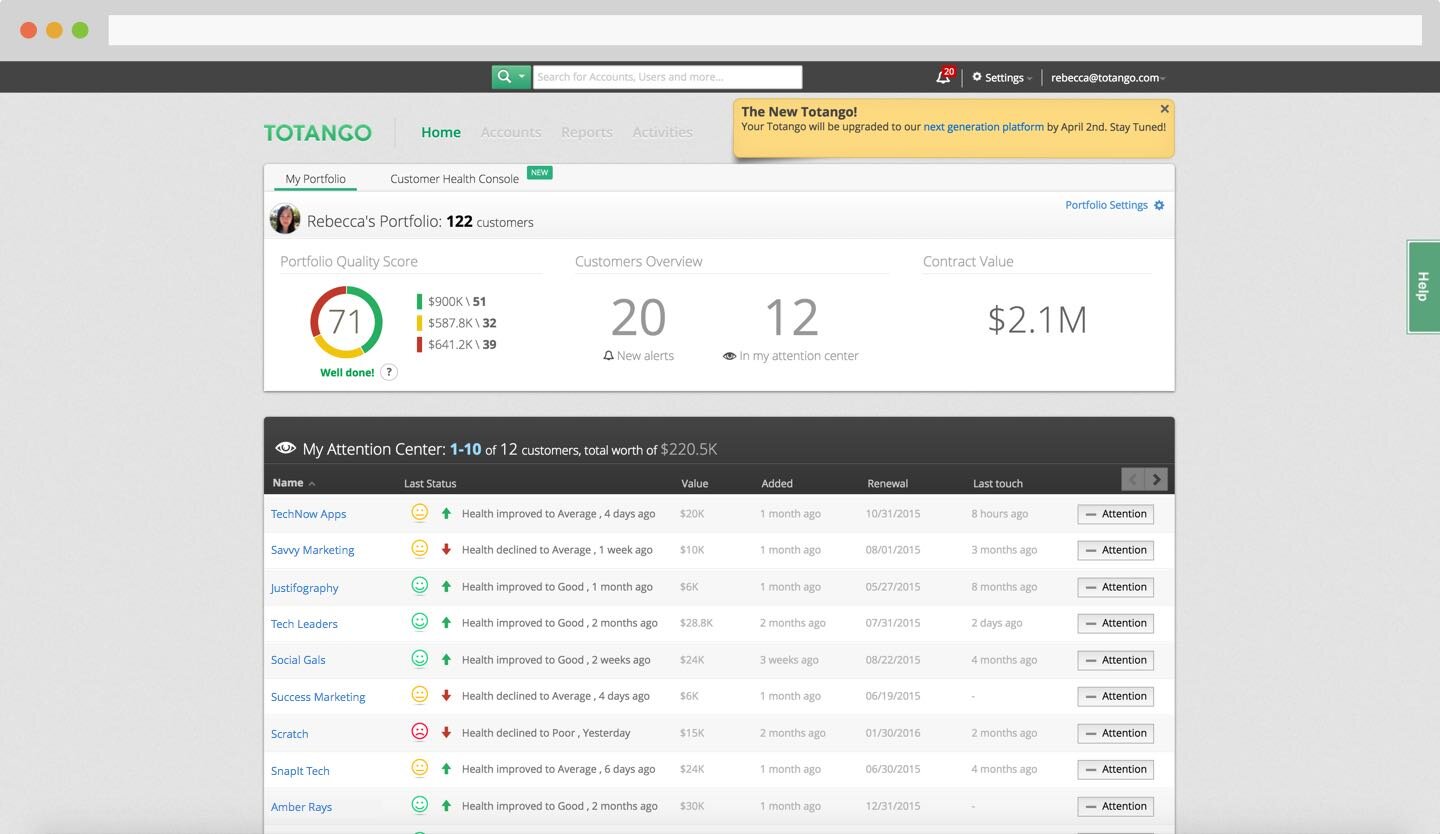Click the eye icon in My Attention Center header

tap(286, 448)
